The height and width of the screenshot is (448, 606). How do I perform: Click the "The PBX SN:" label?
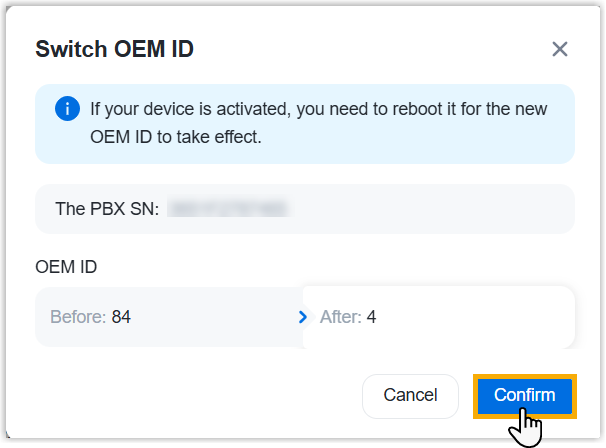click(107, 209)
